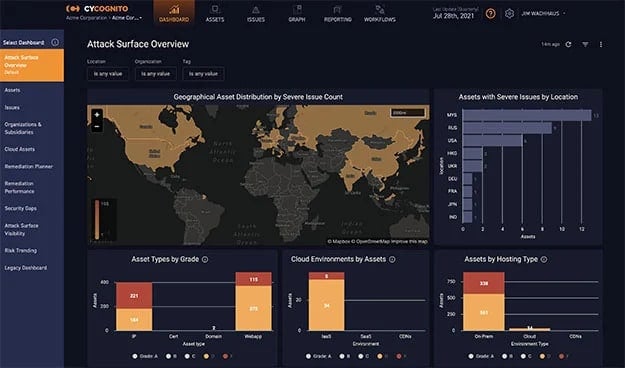
Task: Open the settings gear icon
Action: 509,14
